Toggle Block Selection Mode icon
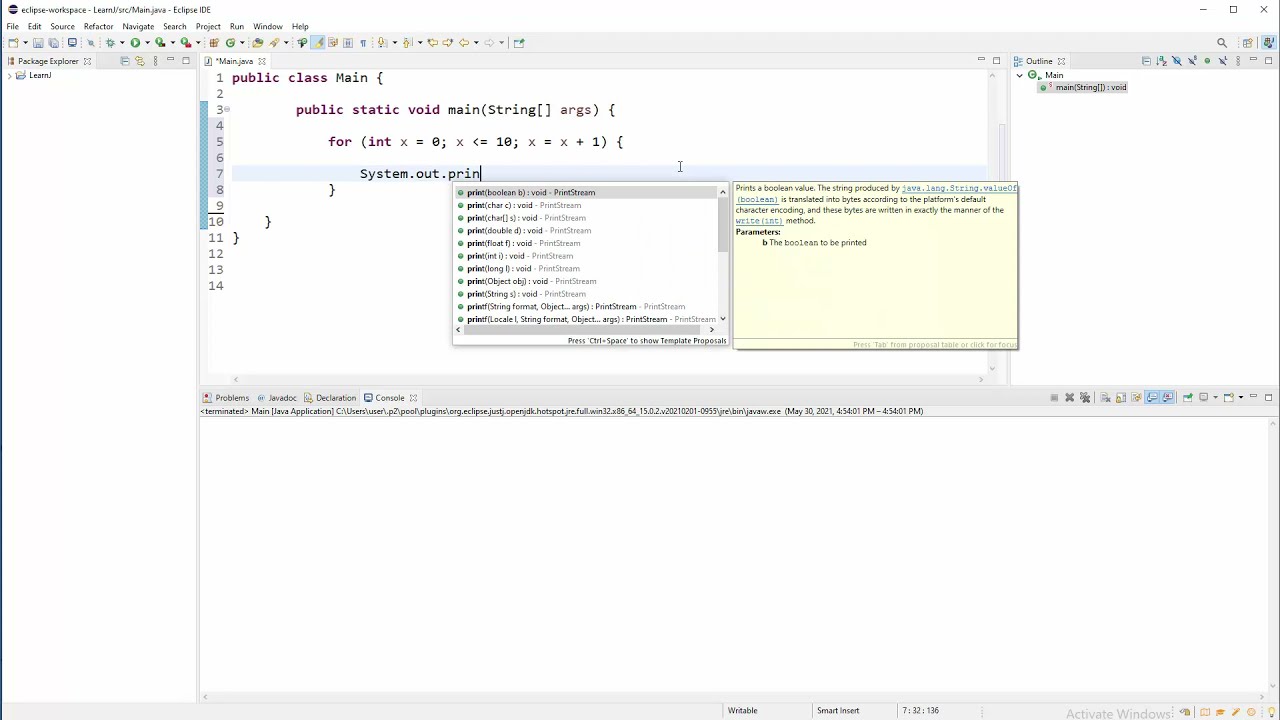Screen dimensions: 1280x720 click(x=347, y=42)
